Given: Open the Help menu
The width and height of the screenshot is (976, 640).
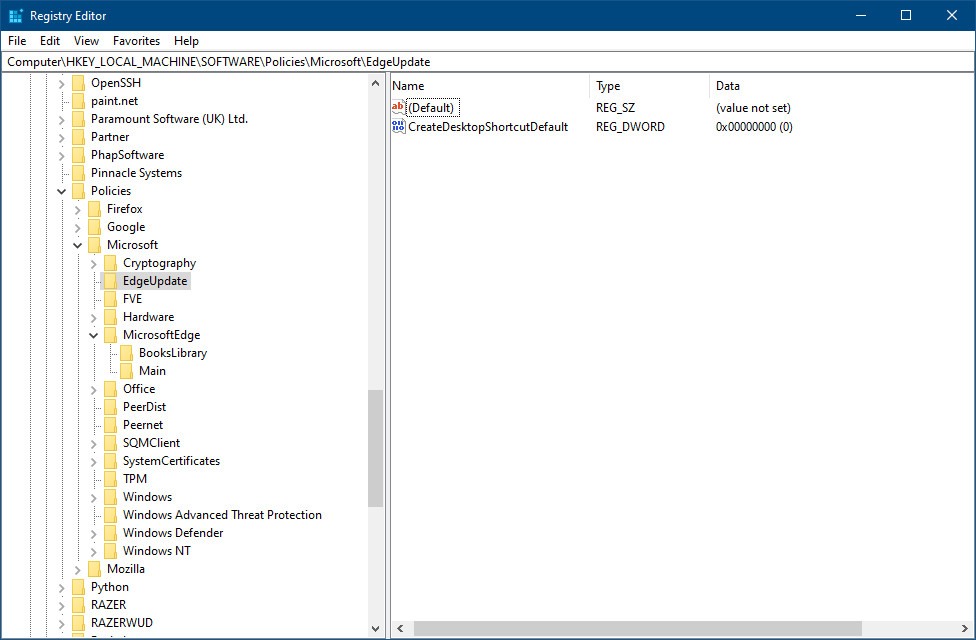Looking at the screenshot, I should (186, 41).
